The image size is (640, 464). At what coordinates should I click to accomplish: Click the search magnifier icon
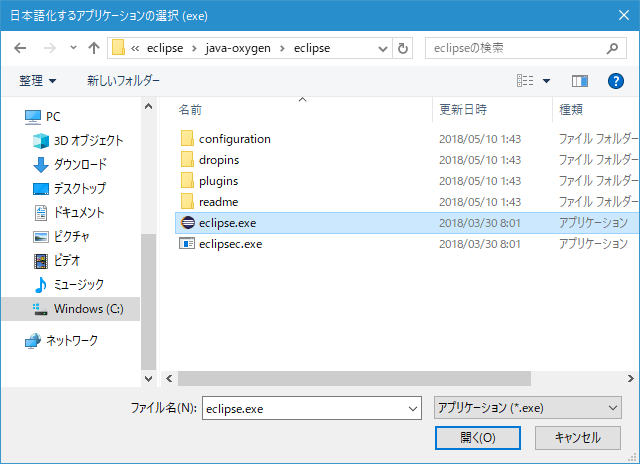click(x=612, y=49)
